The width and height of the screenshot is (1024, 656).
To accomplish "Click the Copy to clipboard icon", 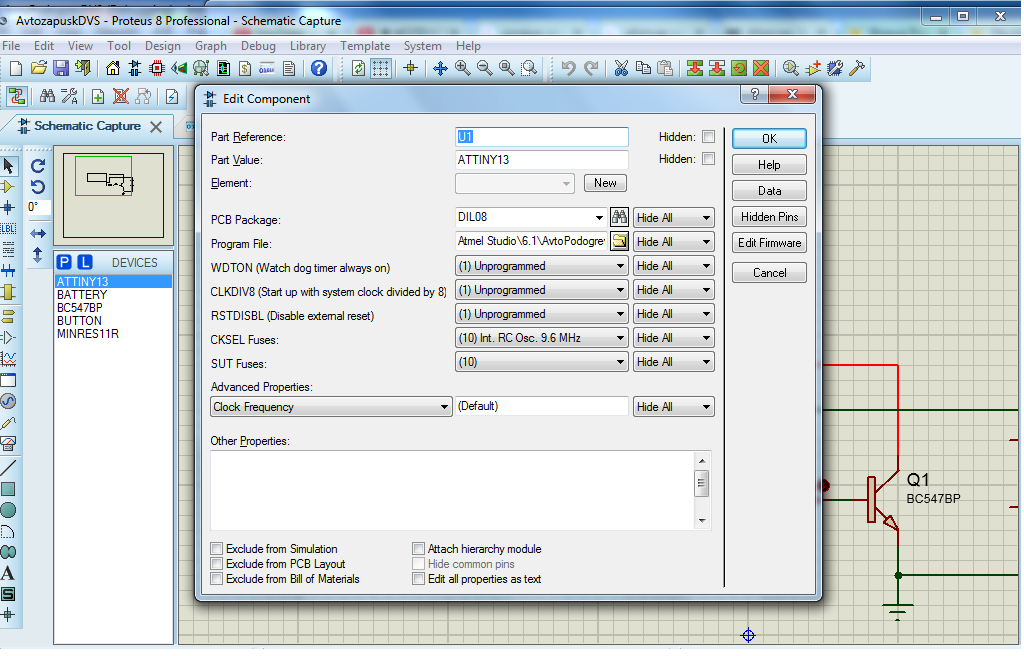I will (643, 68).
